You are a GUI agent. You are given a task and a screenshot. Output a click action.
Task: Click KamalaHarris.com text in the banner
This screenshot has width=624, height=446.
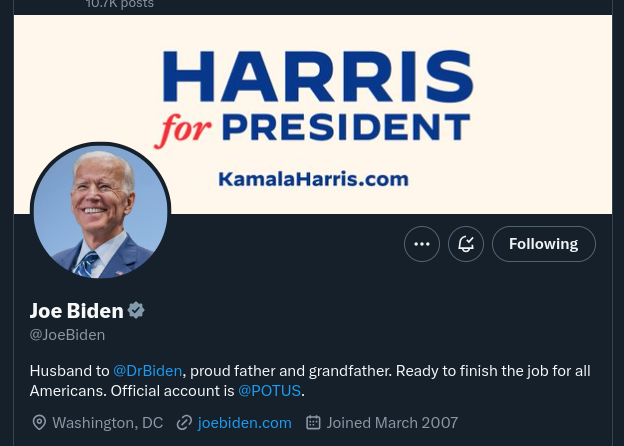(x=313, y=179)
